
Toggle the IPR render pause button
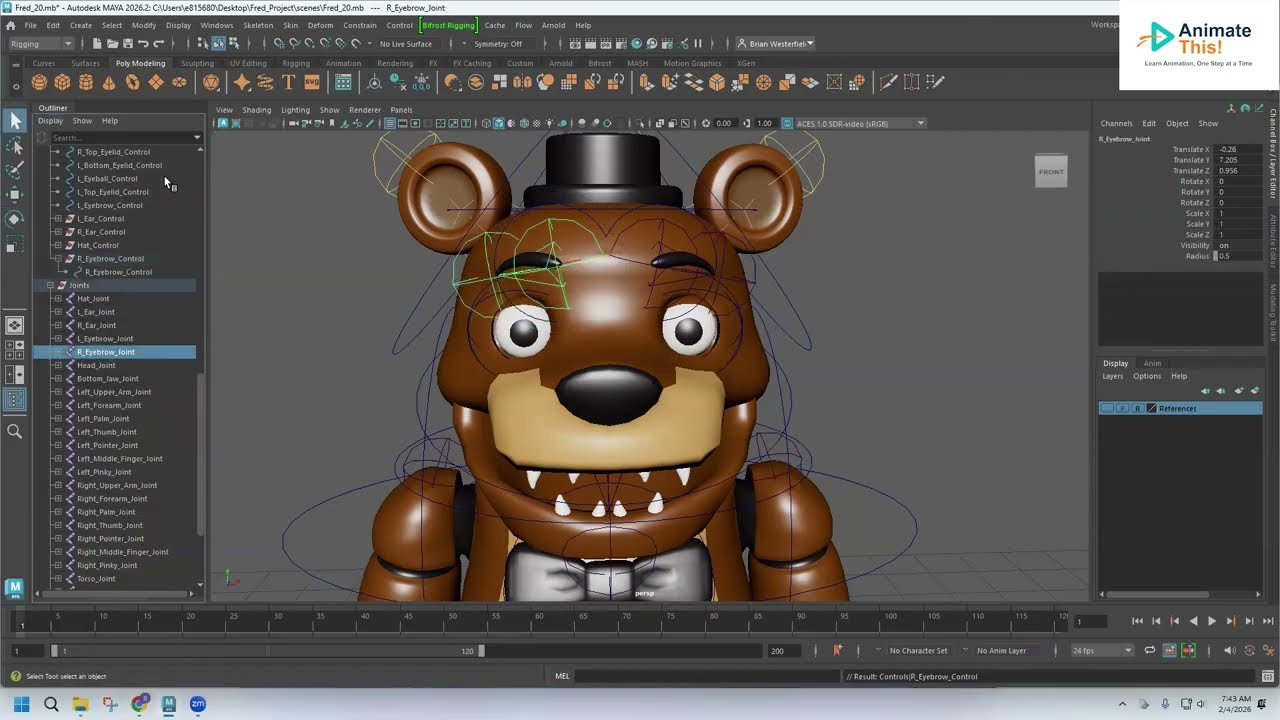tap(697, 44)
